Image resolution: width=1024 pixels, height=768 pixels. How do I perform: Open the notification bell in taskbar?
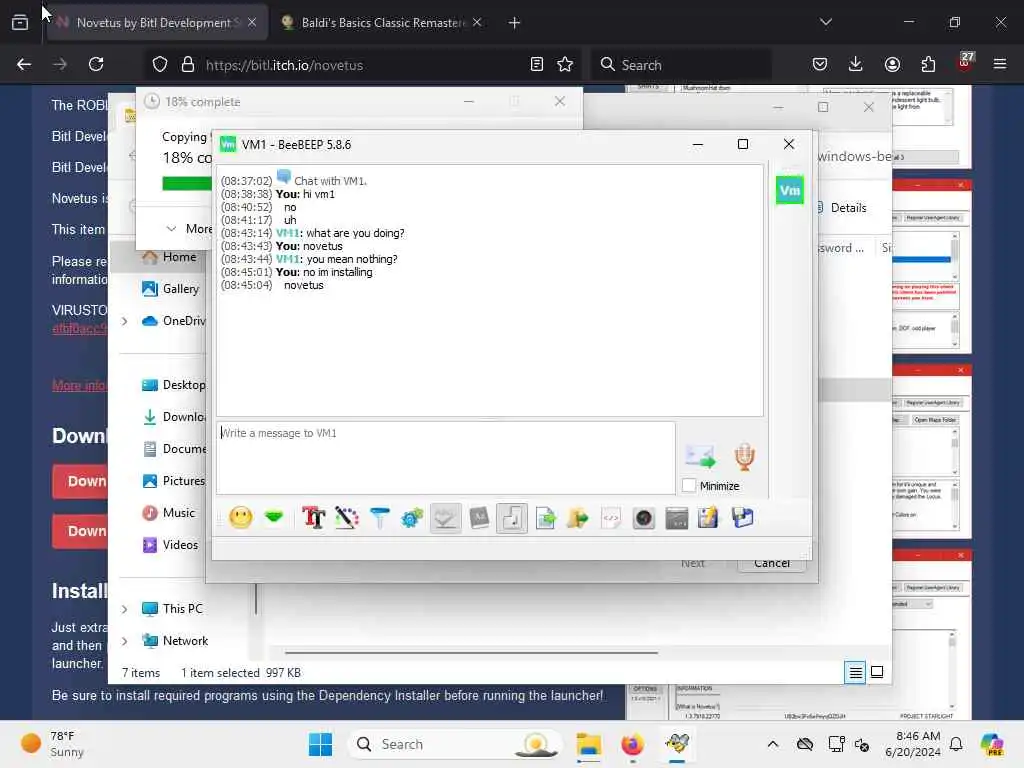pyautogui.click(x=956, y=744)
